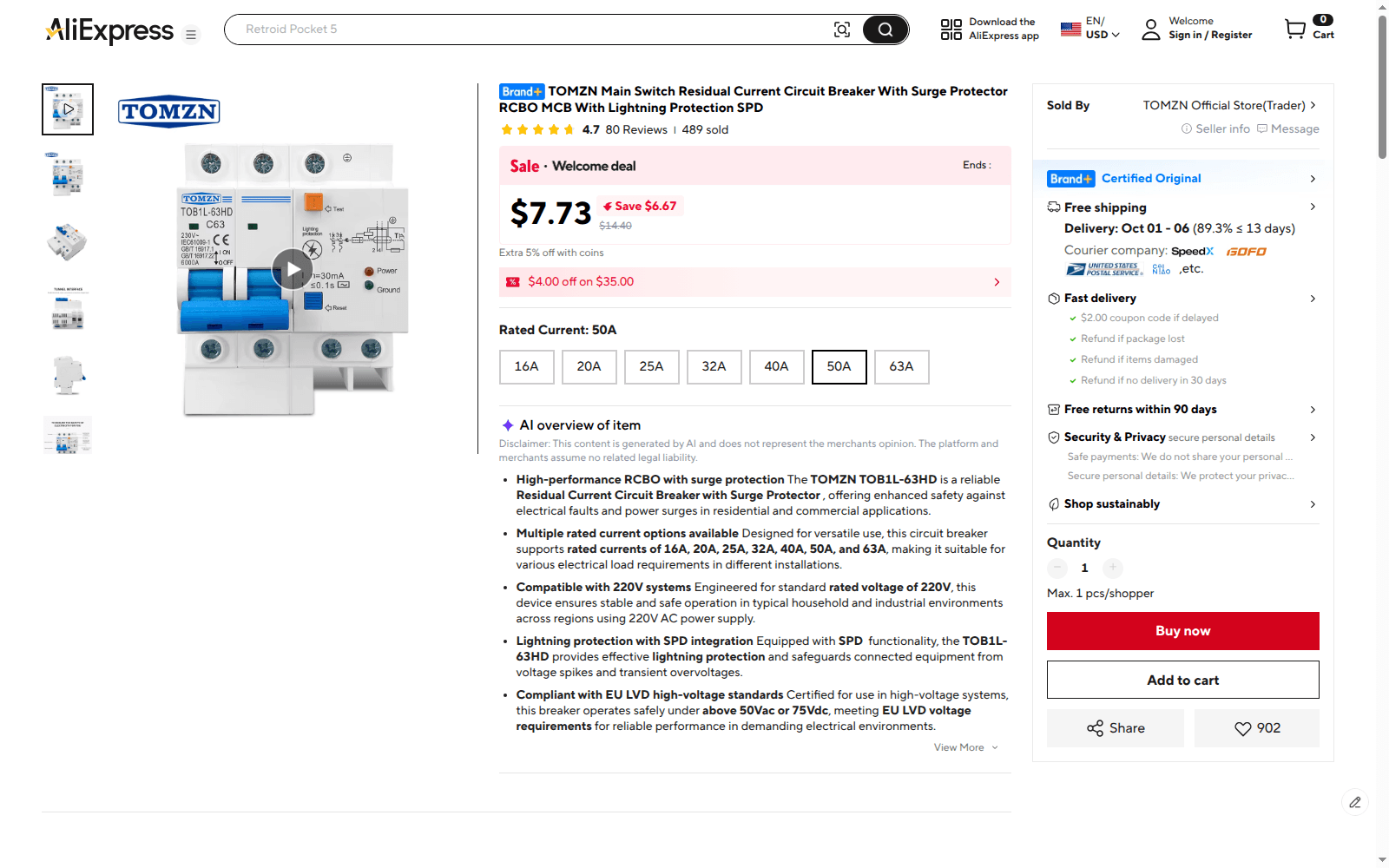Screen dimensions: 1389x868
Task: Select the 32A rated current option
Action: (714, 366)
